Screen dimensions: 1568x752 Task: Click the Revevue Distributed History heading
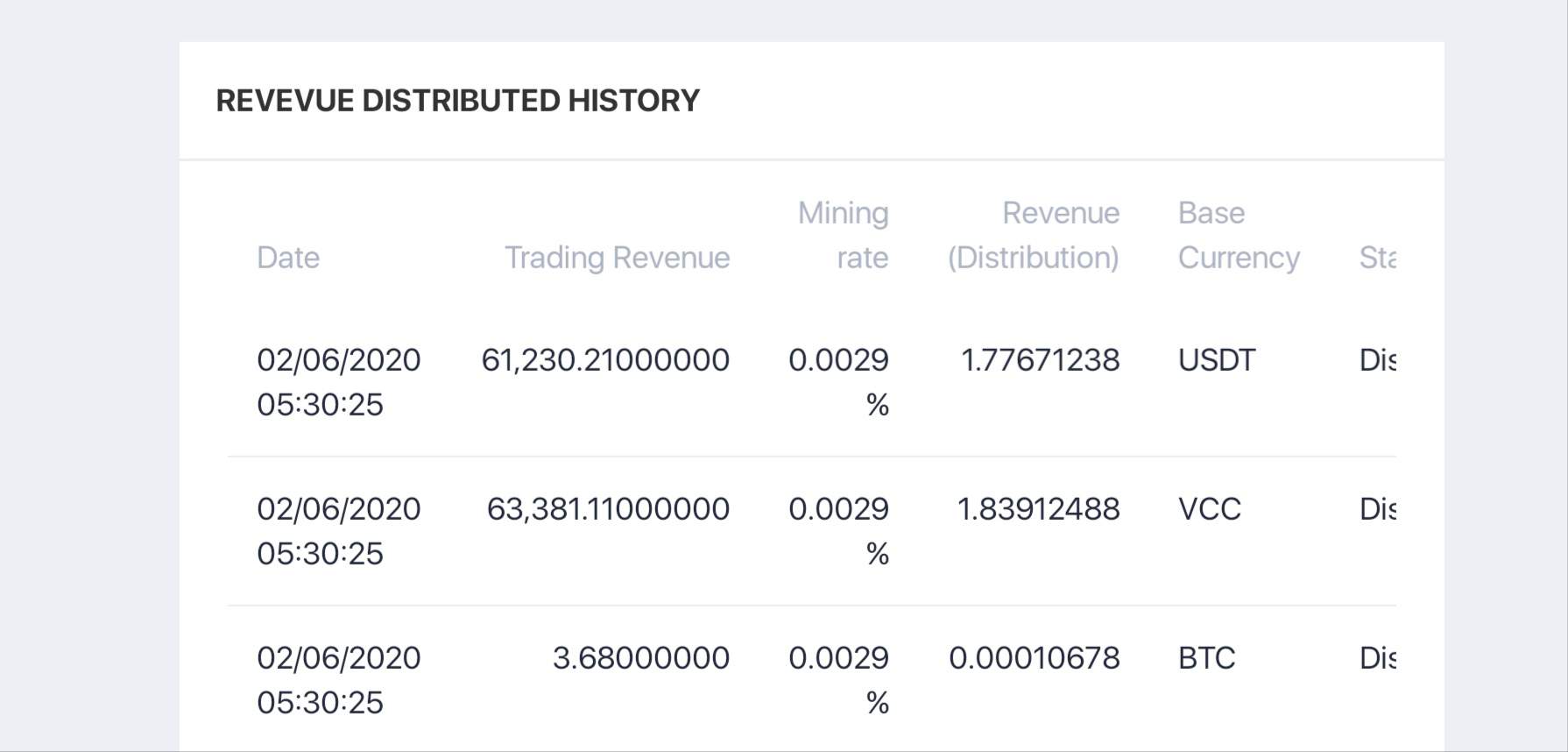[457, 101]
